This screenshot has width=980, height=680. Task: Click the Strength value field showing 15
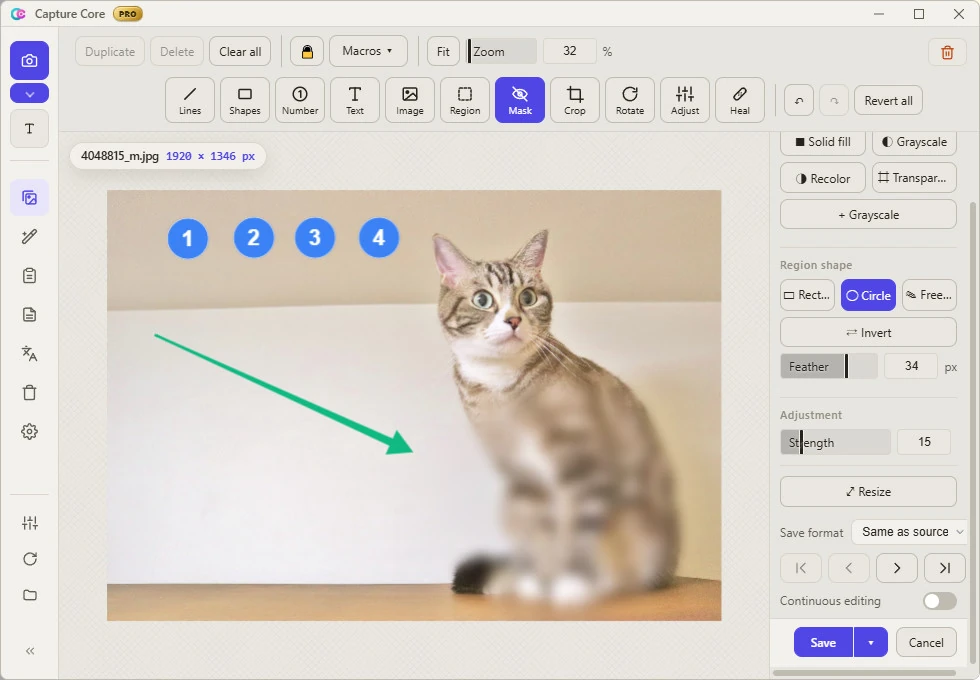tap(924, 442)
